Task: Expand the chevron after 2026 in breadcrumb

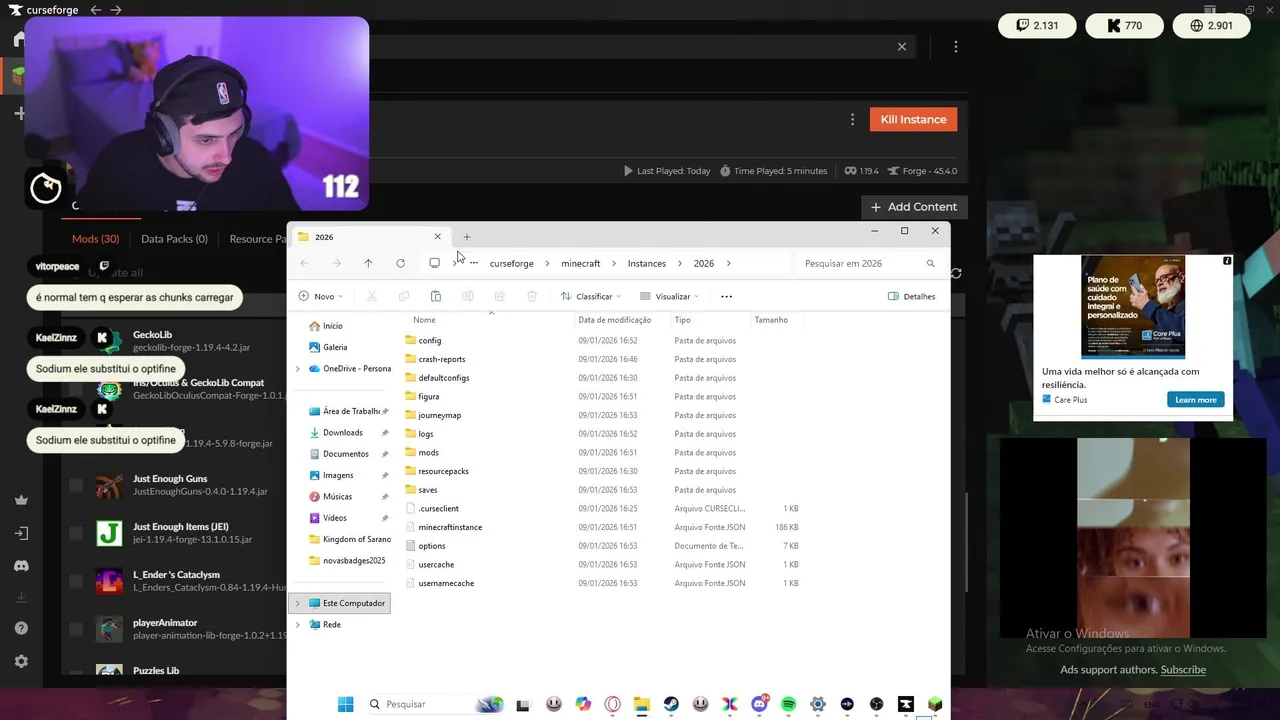Action: [729, 263]
